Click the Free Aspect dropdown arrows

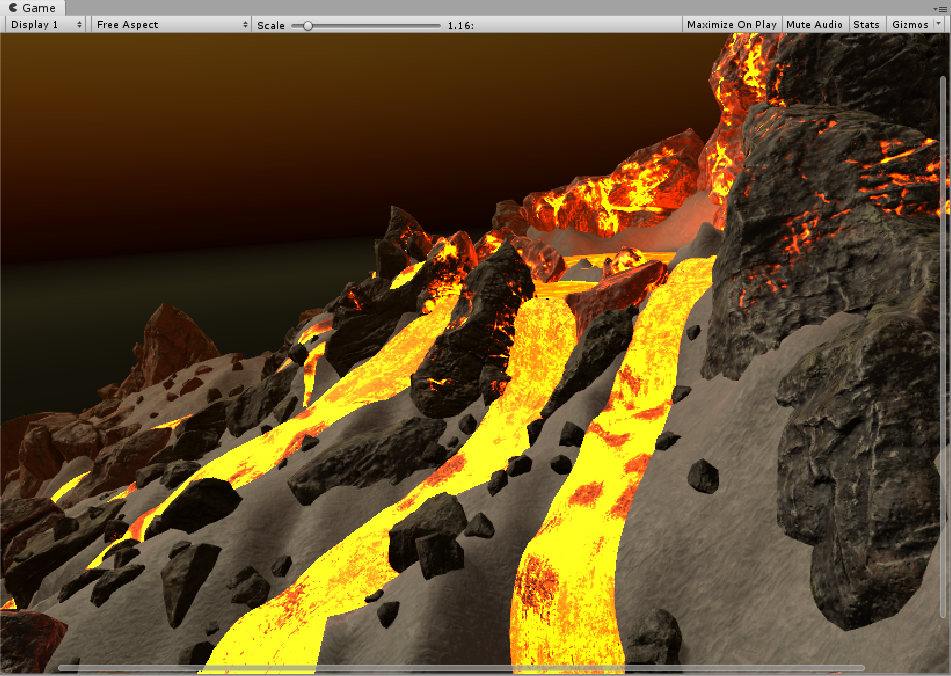pos(245,25)
